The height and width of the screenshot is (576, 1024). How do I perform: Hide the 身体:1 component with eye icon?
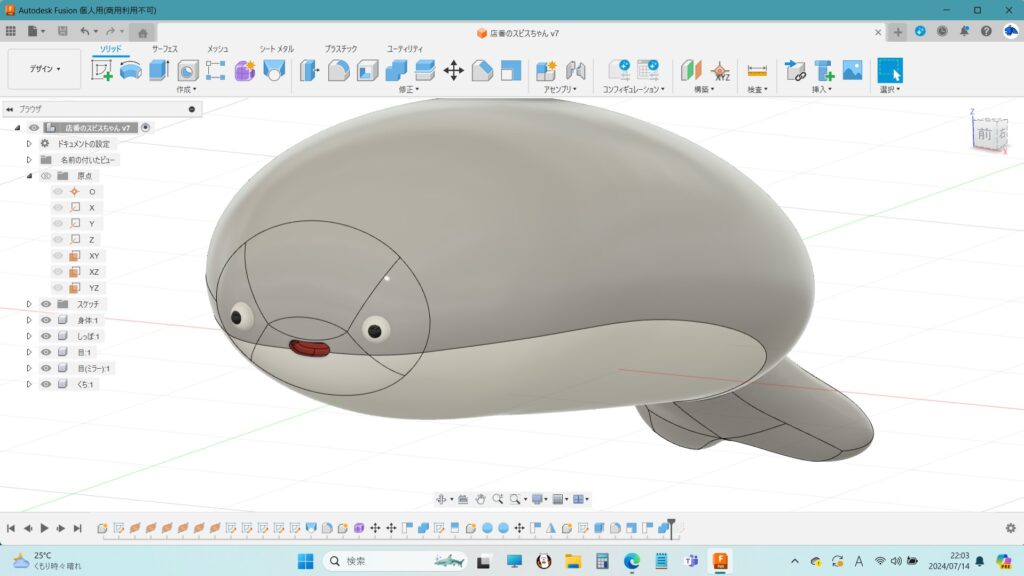46,320
